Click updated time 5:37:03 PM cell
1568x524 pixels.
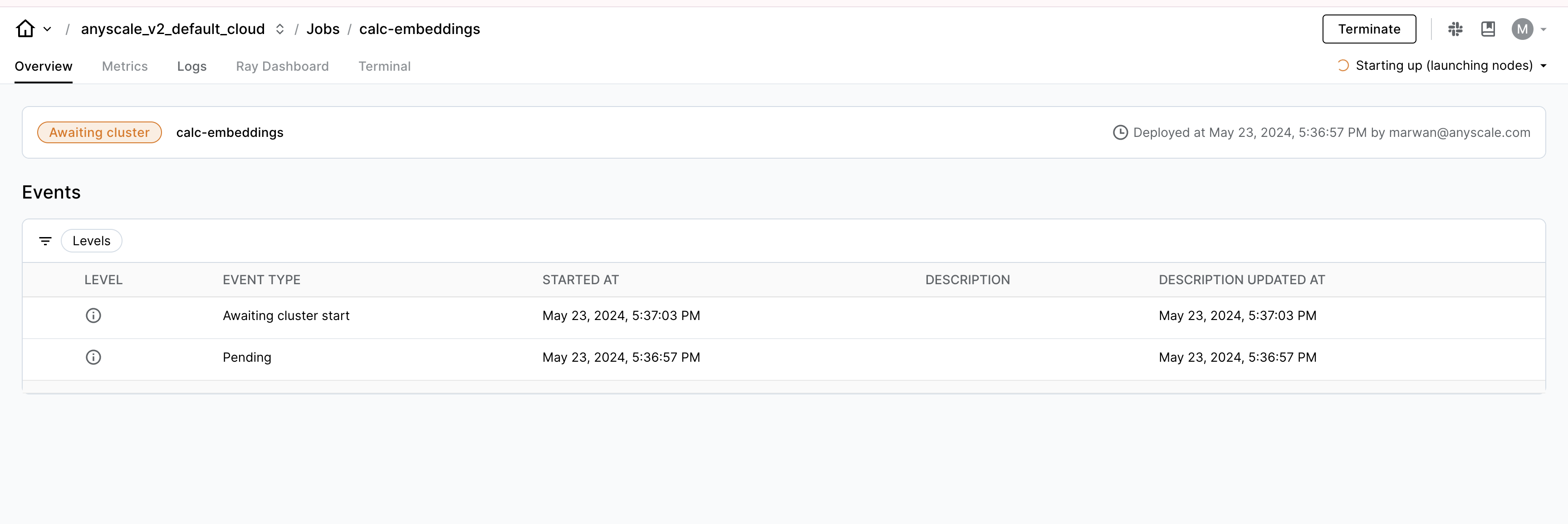[1238, 316]
